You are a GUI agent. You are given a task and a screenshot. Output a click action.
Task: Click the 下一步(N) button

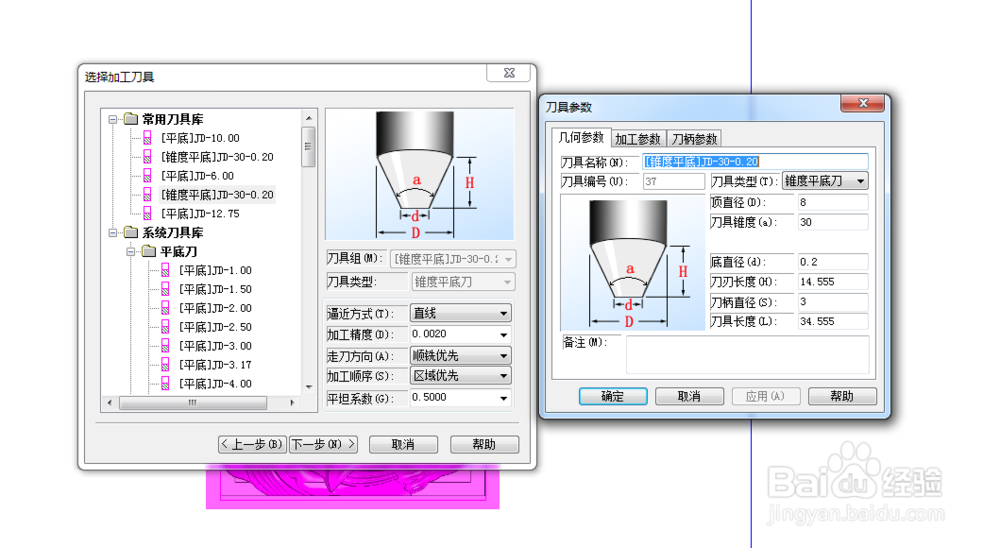point(323,444)
